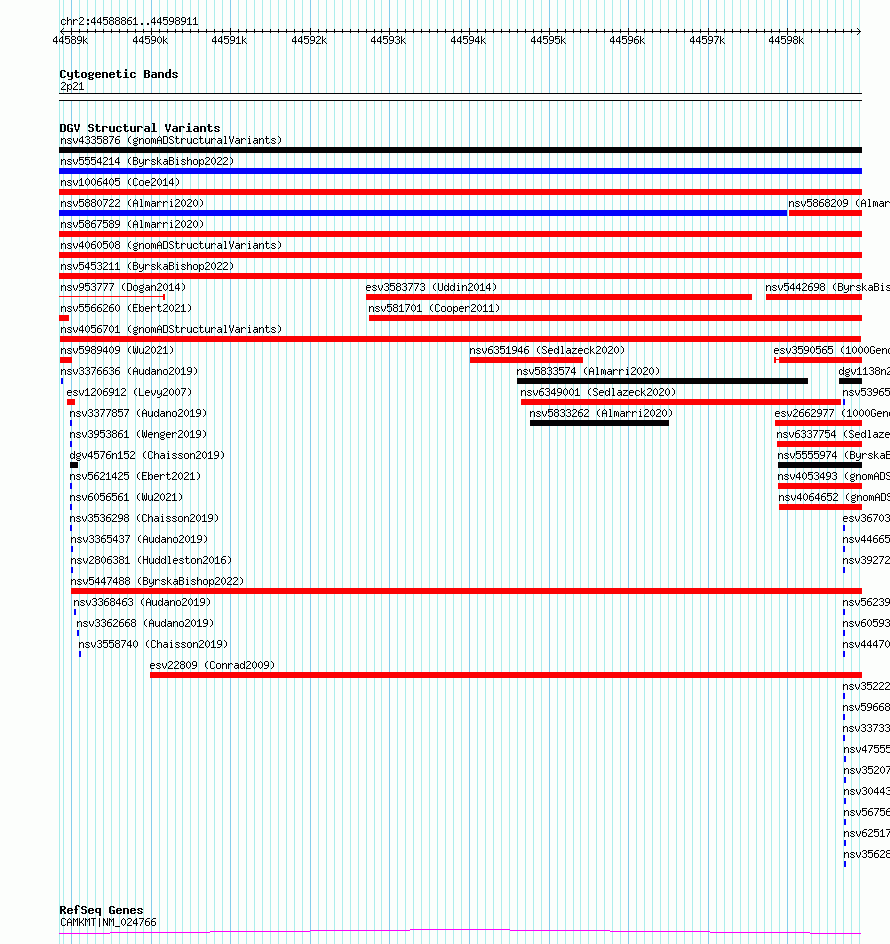The height and width of the screenshot is (944, 890).
Task: Click nsv4053493 variant label at right
Action: pyautogui.click(x=833, y=476)
